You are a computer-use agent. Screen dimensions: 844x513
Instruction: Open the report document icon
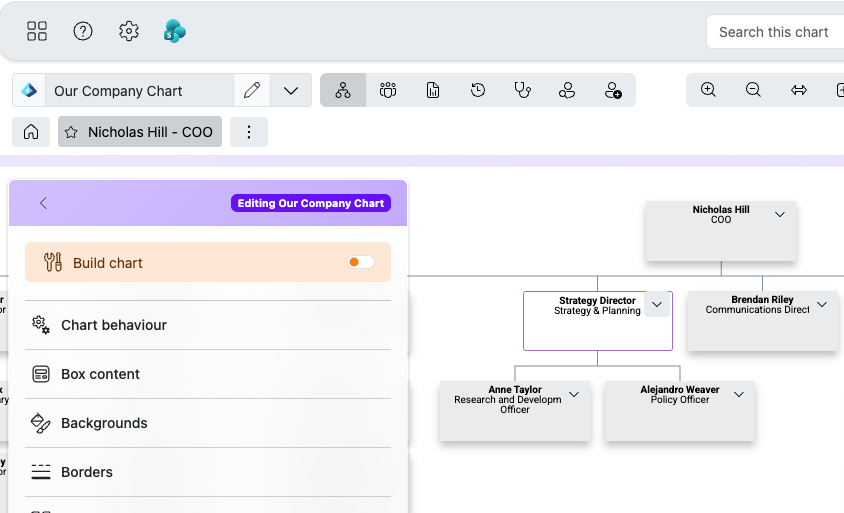click(433, 90)
